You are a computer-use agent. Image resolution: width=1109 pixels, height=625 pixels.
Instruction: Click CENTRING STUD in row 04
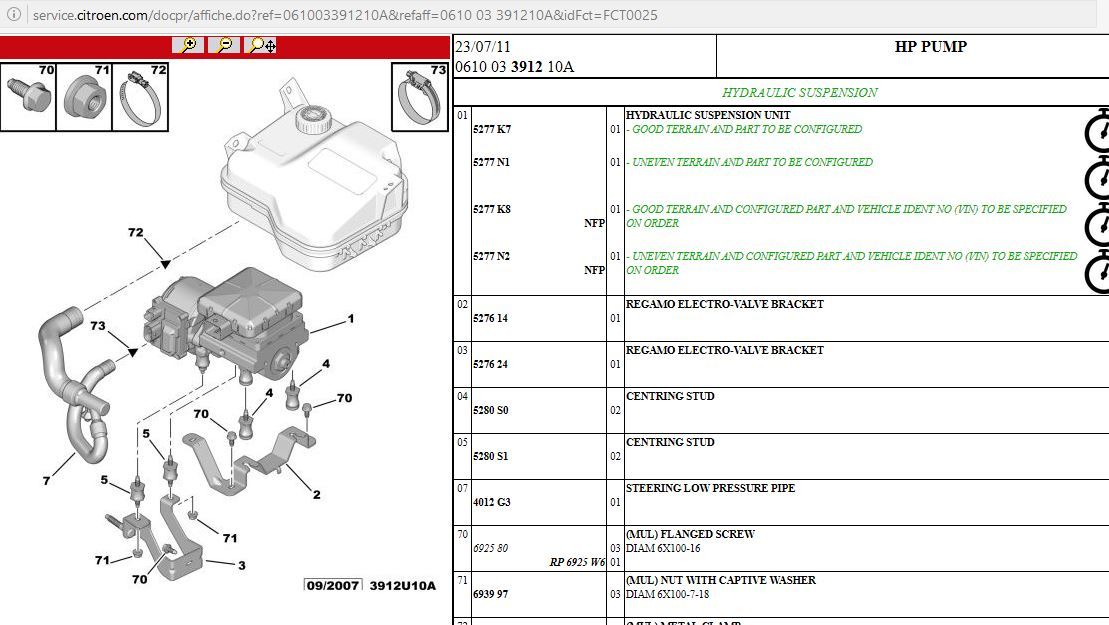[x=670, y=396]
